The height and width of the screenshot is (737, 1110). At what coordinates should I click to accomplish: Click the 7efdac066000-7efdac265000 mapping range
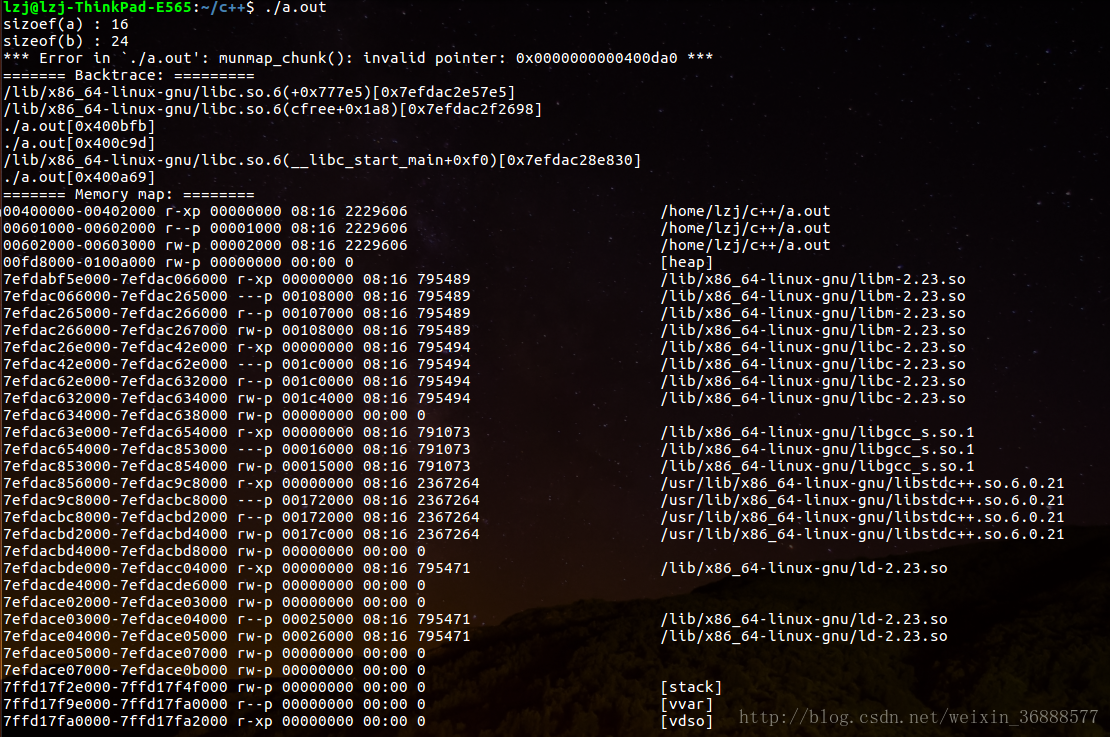(115, 297)
